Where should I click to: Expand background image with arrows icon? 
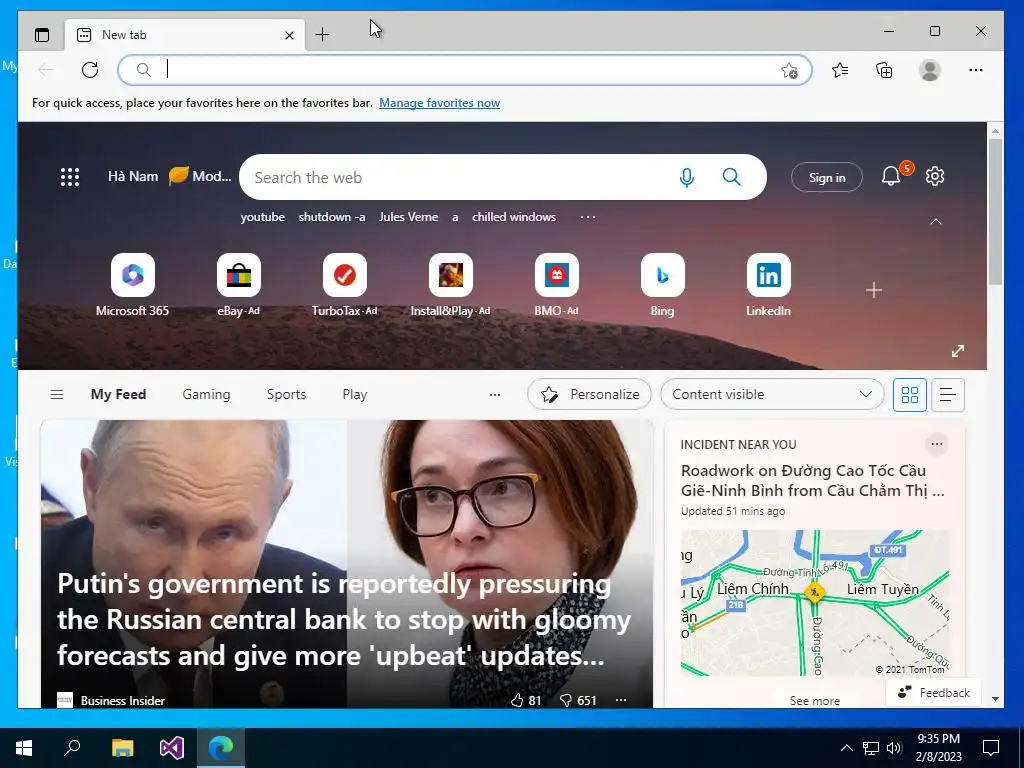pos(957,351)
